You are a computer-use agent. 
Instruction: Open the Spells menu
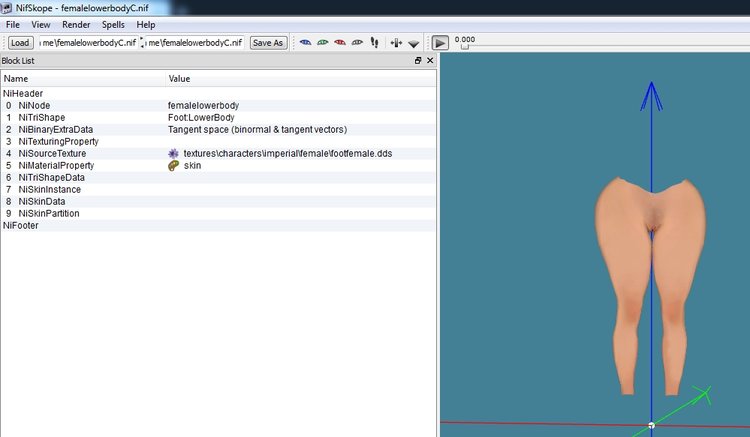click(113, 24)
